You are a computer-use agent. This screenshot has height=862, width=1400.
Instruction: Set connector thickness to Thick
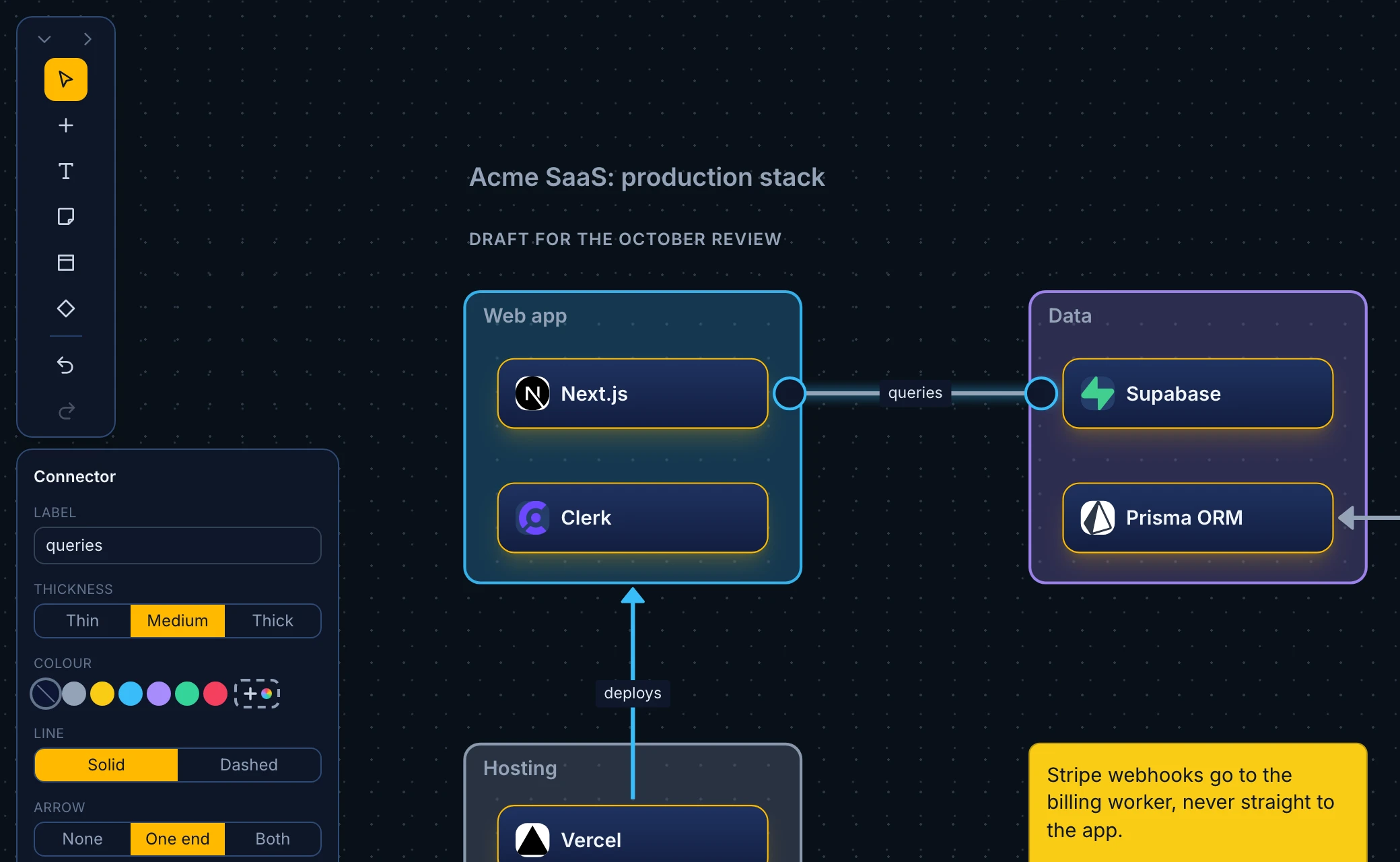(273, 620)
